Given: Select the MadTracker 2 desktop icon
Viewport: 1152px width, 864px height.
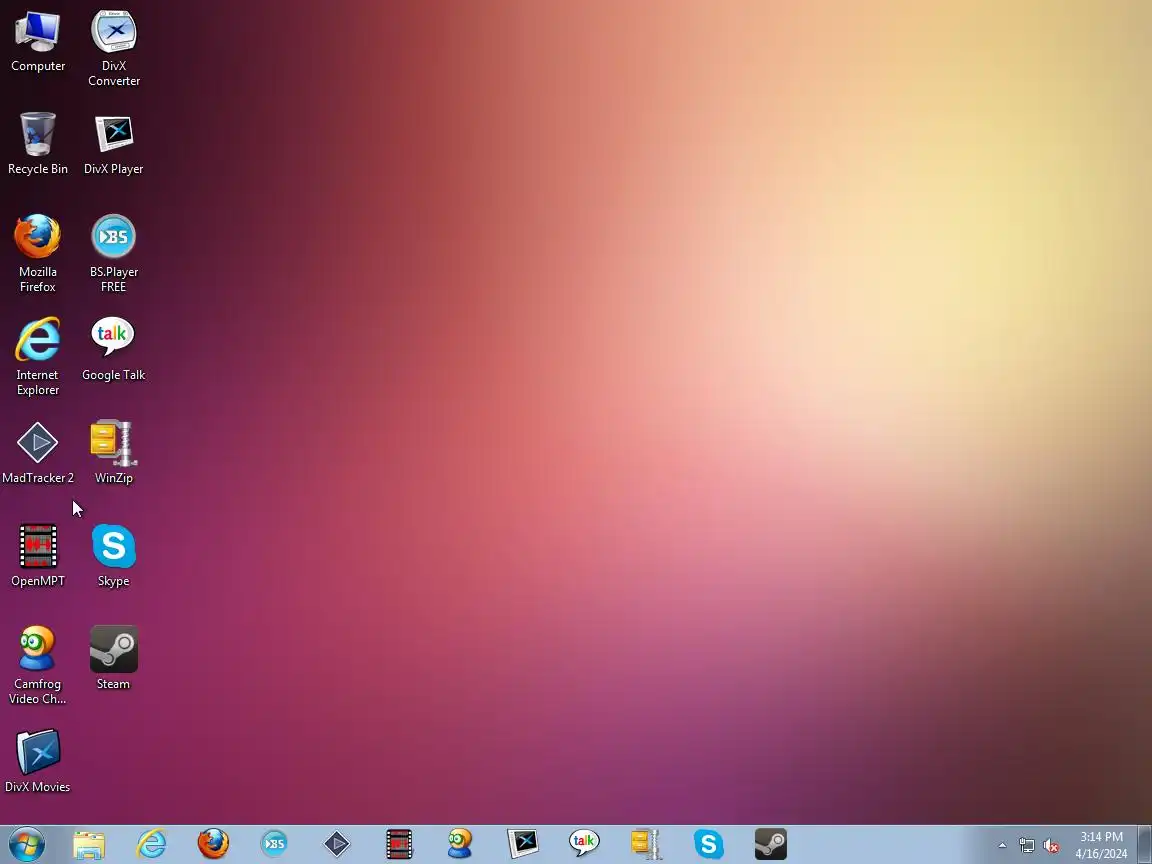Looking at the screenshot, I should (x=37, y=453).
